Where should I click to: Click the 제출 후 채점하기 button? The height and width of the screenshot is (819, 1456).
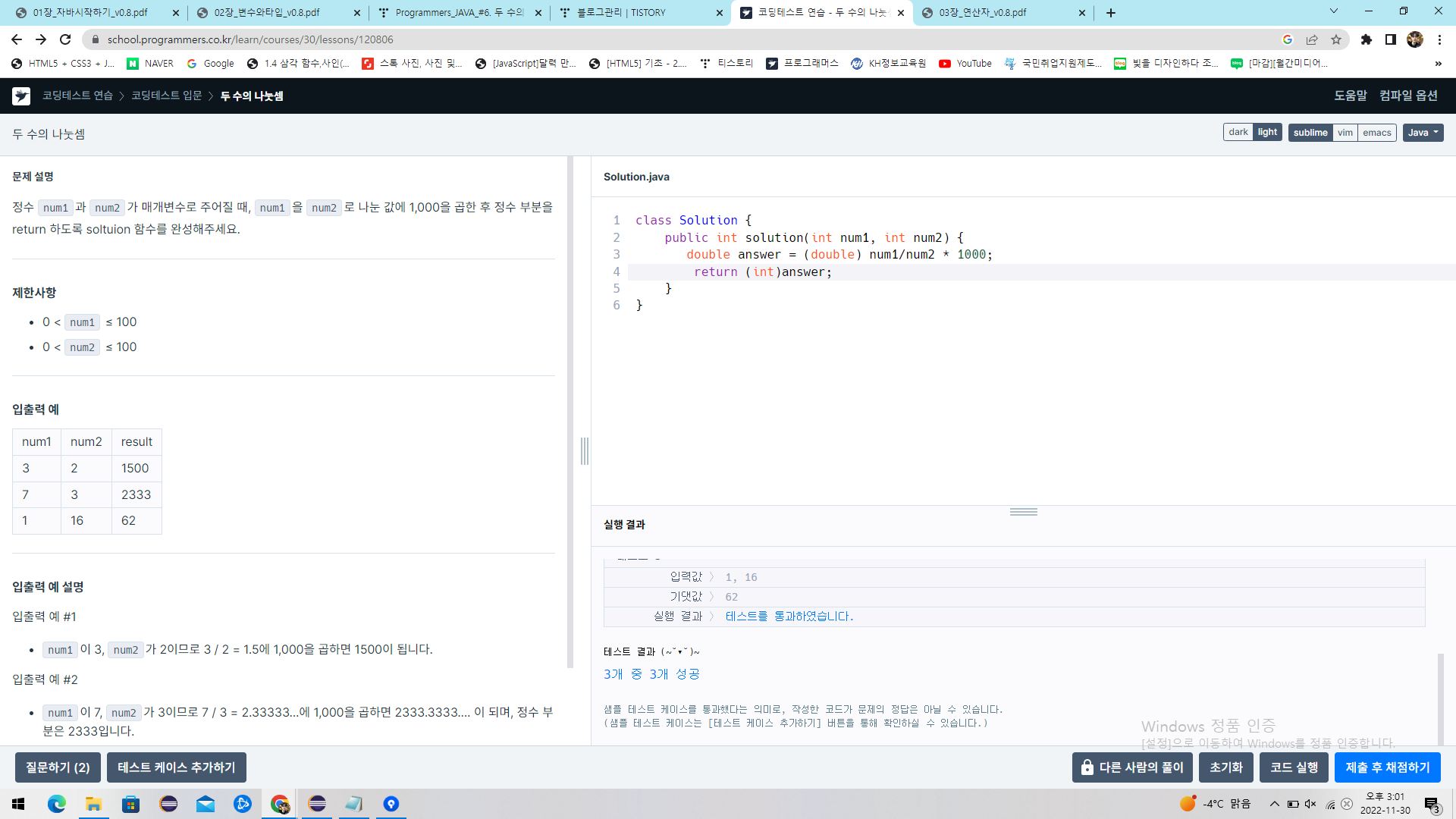pos(1388,767)
